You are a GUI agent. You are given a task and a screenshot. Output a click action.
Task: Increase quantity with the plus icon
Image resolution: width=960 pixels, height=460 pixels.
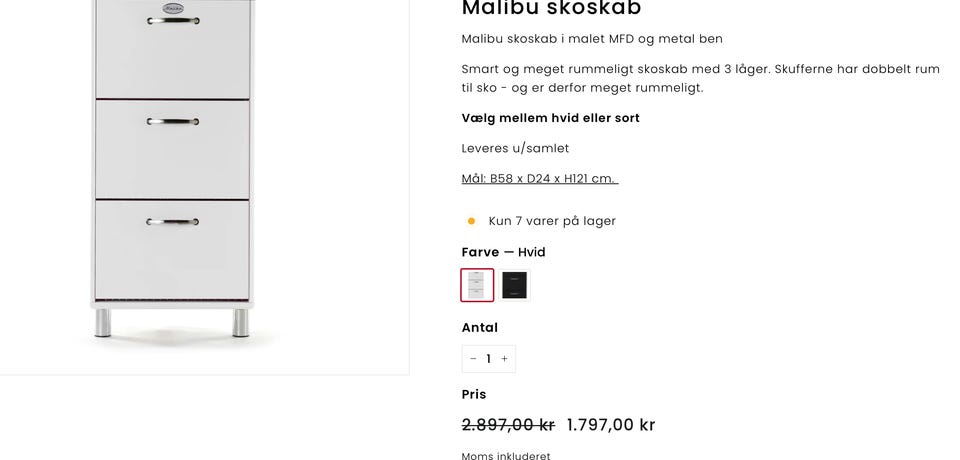click(x=504, y=359)
